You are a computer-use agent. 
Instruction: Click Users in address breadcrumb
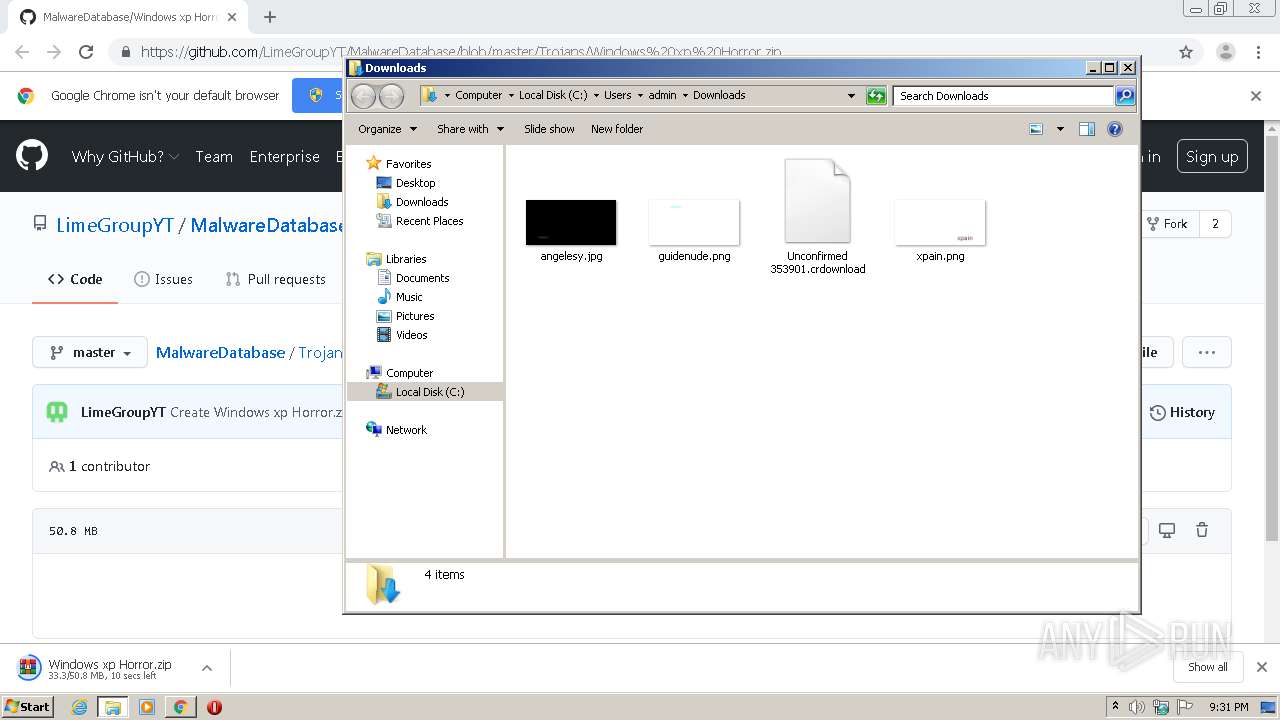click(617, 96)
